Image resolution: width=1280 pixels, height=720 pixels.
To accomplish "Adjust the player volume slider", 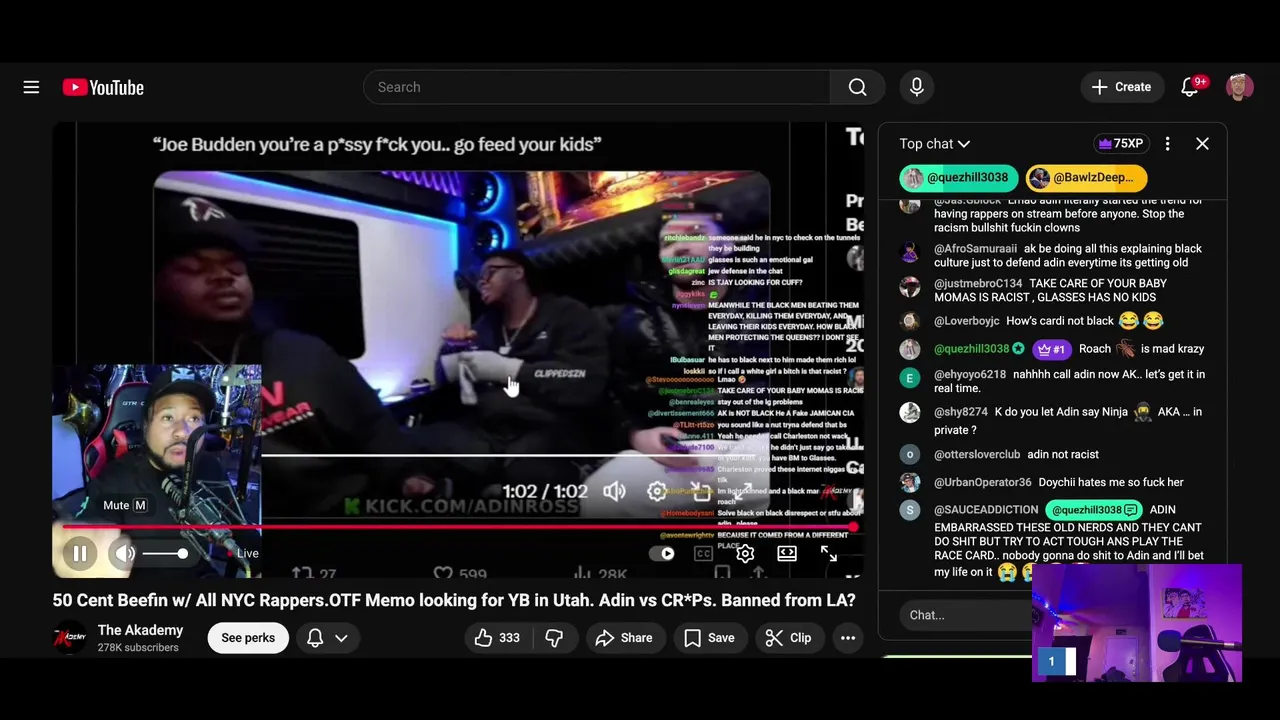I will coord(163,553).
